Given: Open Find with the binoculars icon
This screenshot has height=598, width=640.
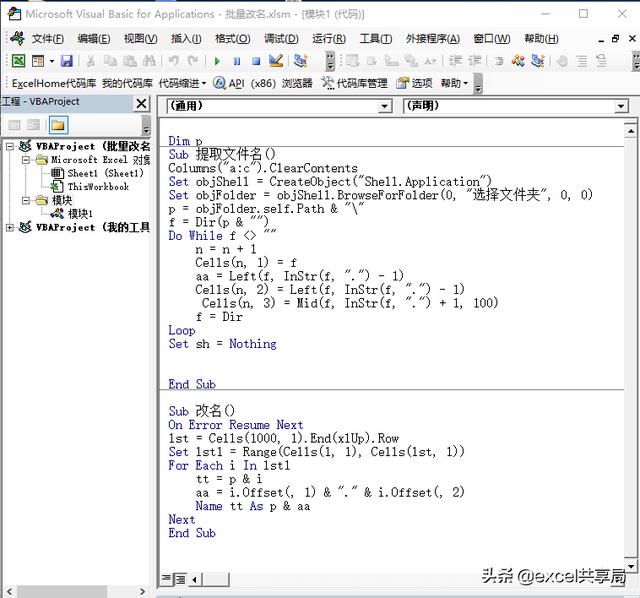Looking at the screenshot, I should coord(149,61).
